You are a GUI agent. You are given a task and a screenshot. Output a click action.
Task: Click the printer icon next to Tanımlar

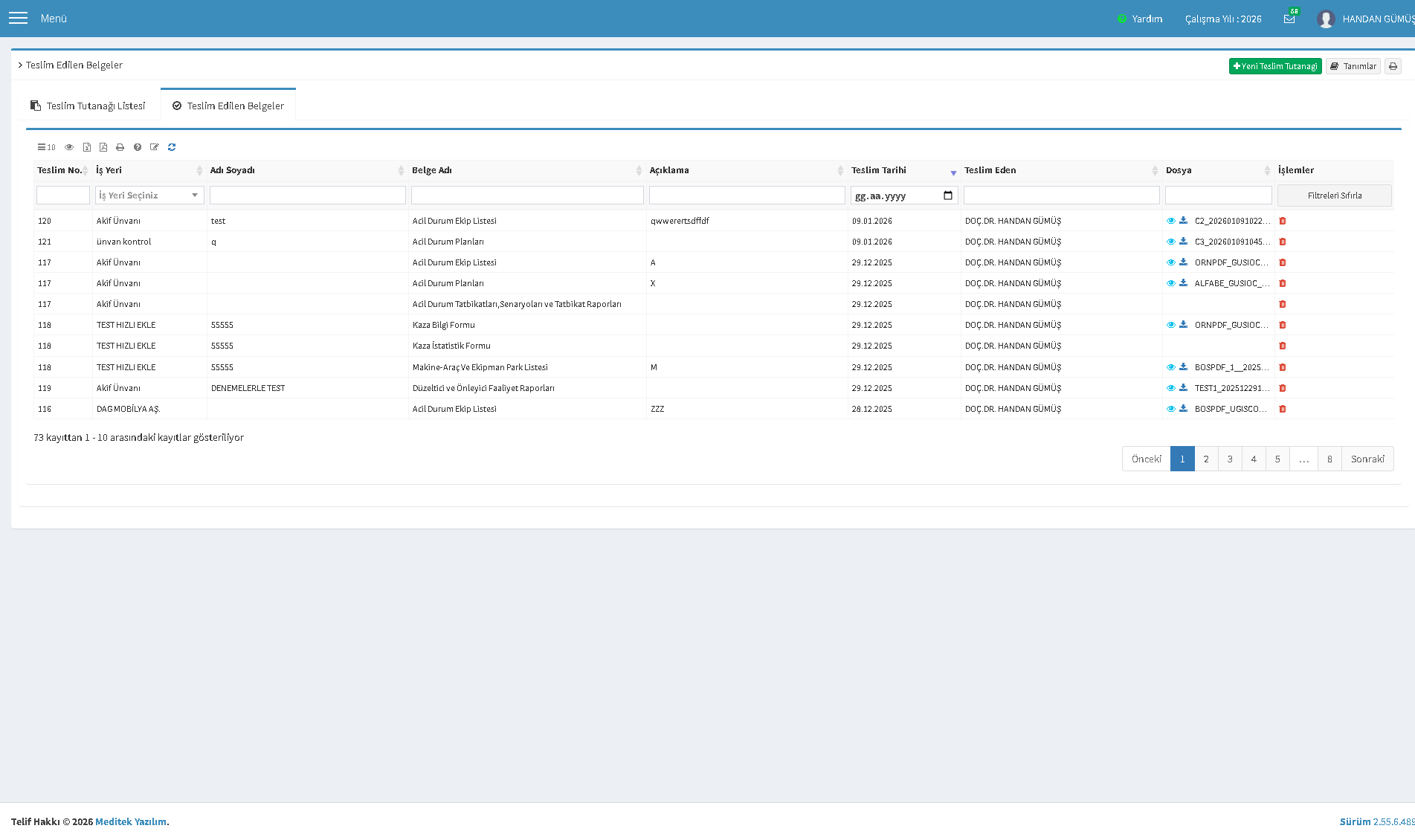coord(1393,66)
